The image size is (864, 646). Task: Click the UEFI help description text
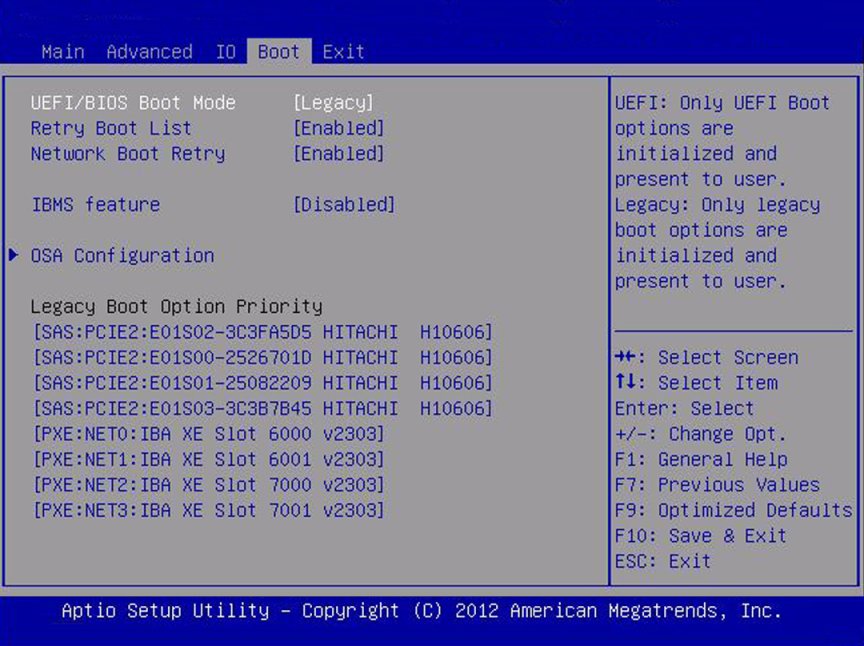722,141
